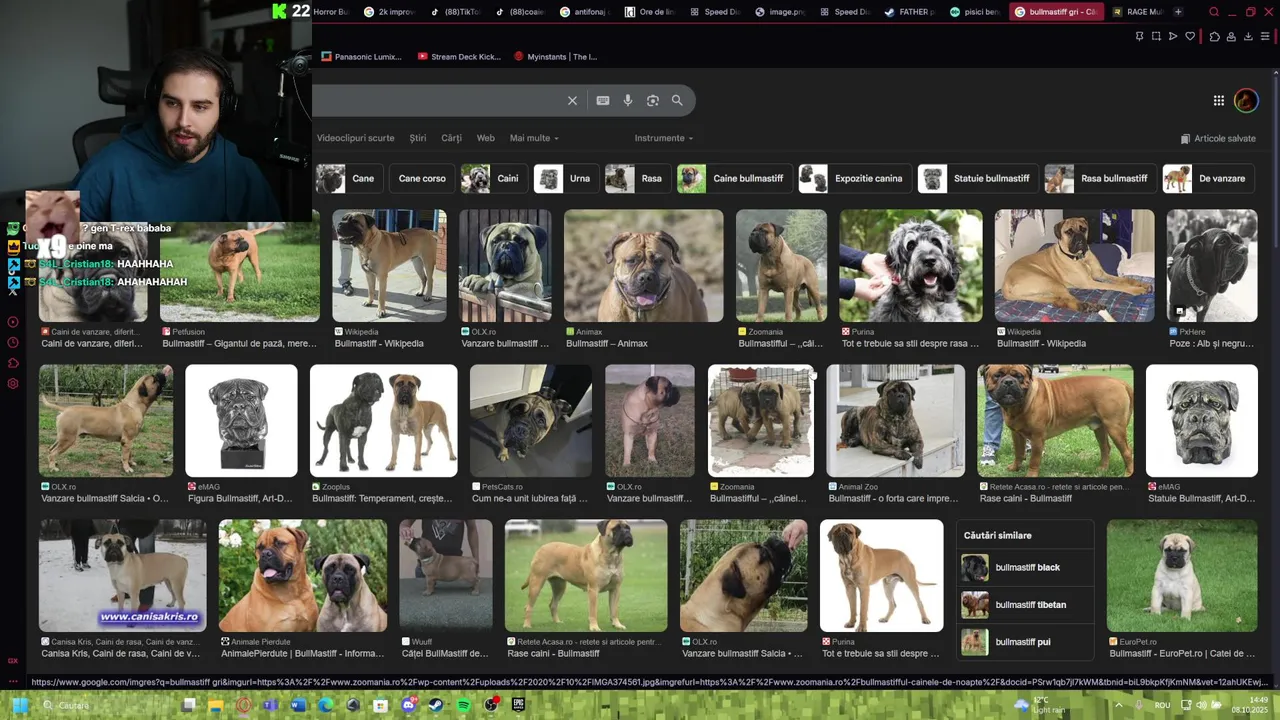1280x720 pixels.
Task: Switch to the antifonaj browser tab
Action: click(x=585, y=12)
